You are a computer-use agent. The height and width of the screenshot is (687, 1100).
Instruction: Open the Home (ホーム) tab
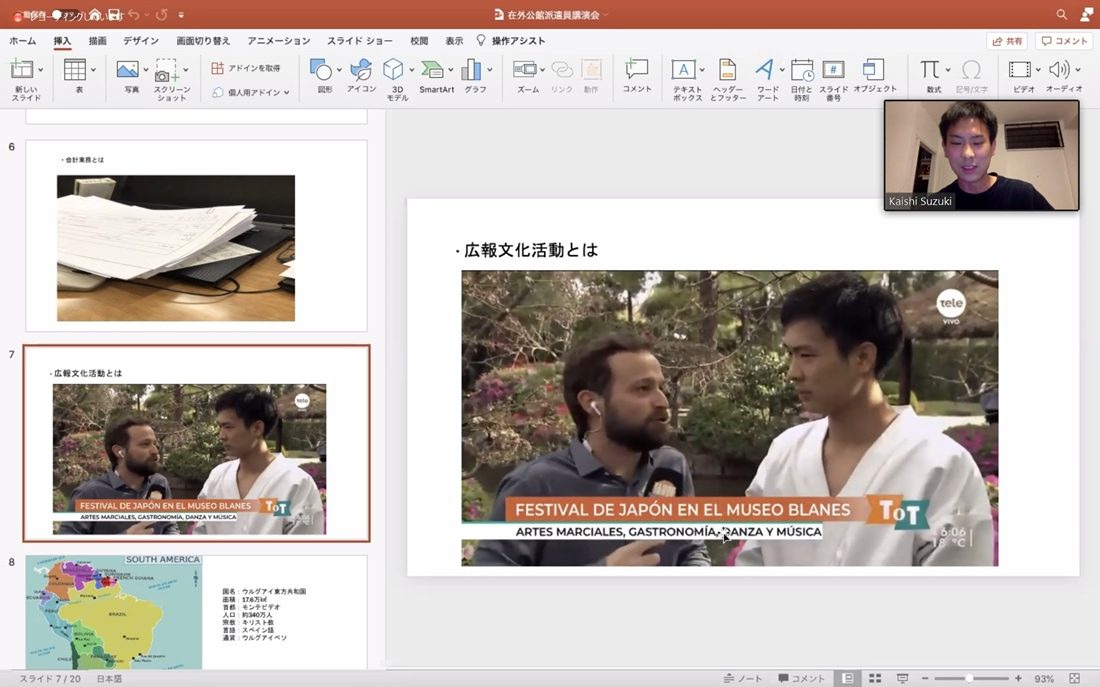[x=22, y=41]
